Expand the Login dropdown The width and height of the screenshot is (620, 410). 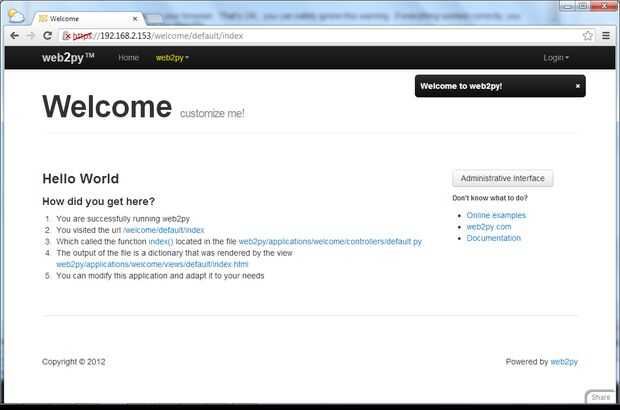coord(556,58)
